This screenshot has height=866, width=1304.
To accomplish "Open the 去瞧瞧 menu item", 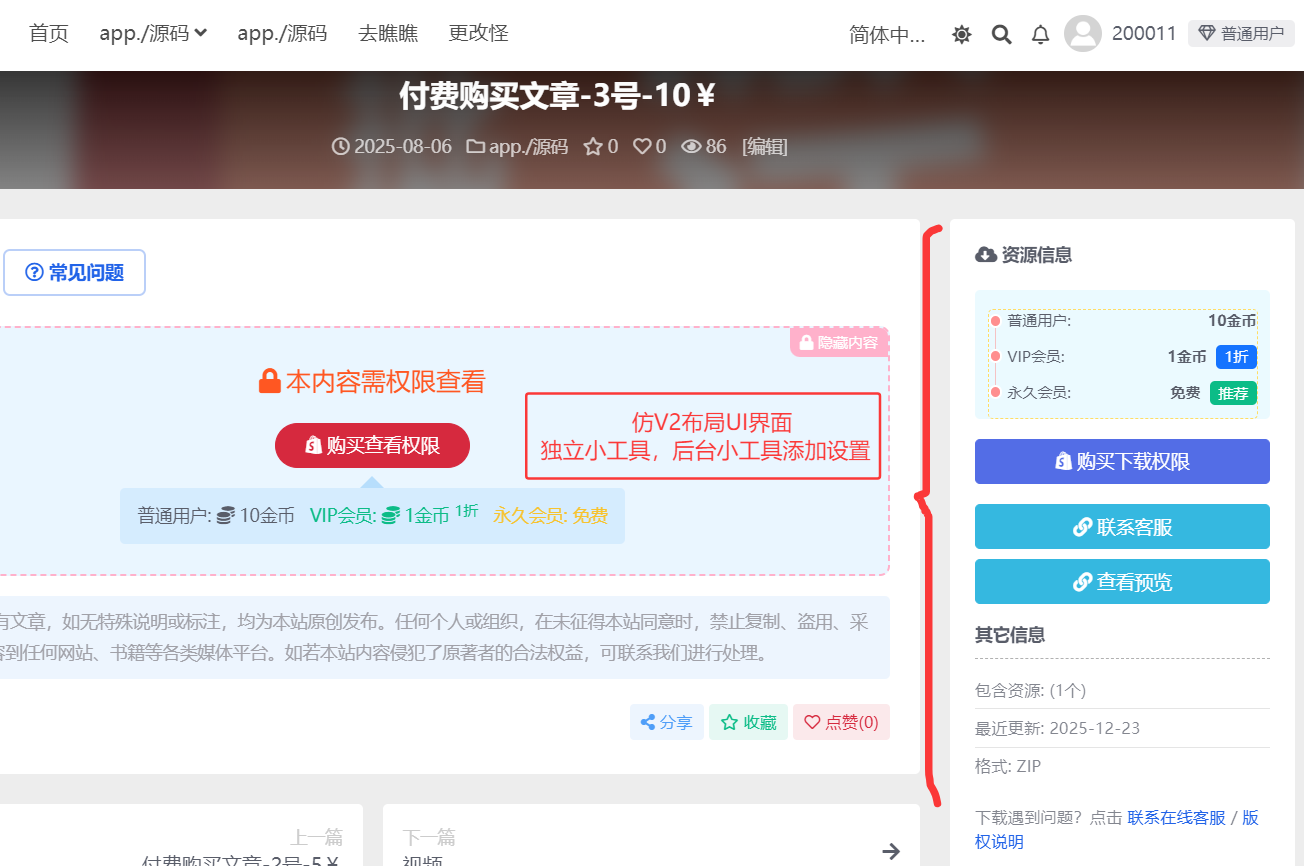I will pyautogui.click(x=388, y=33).
